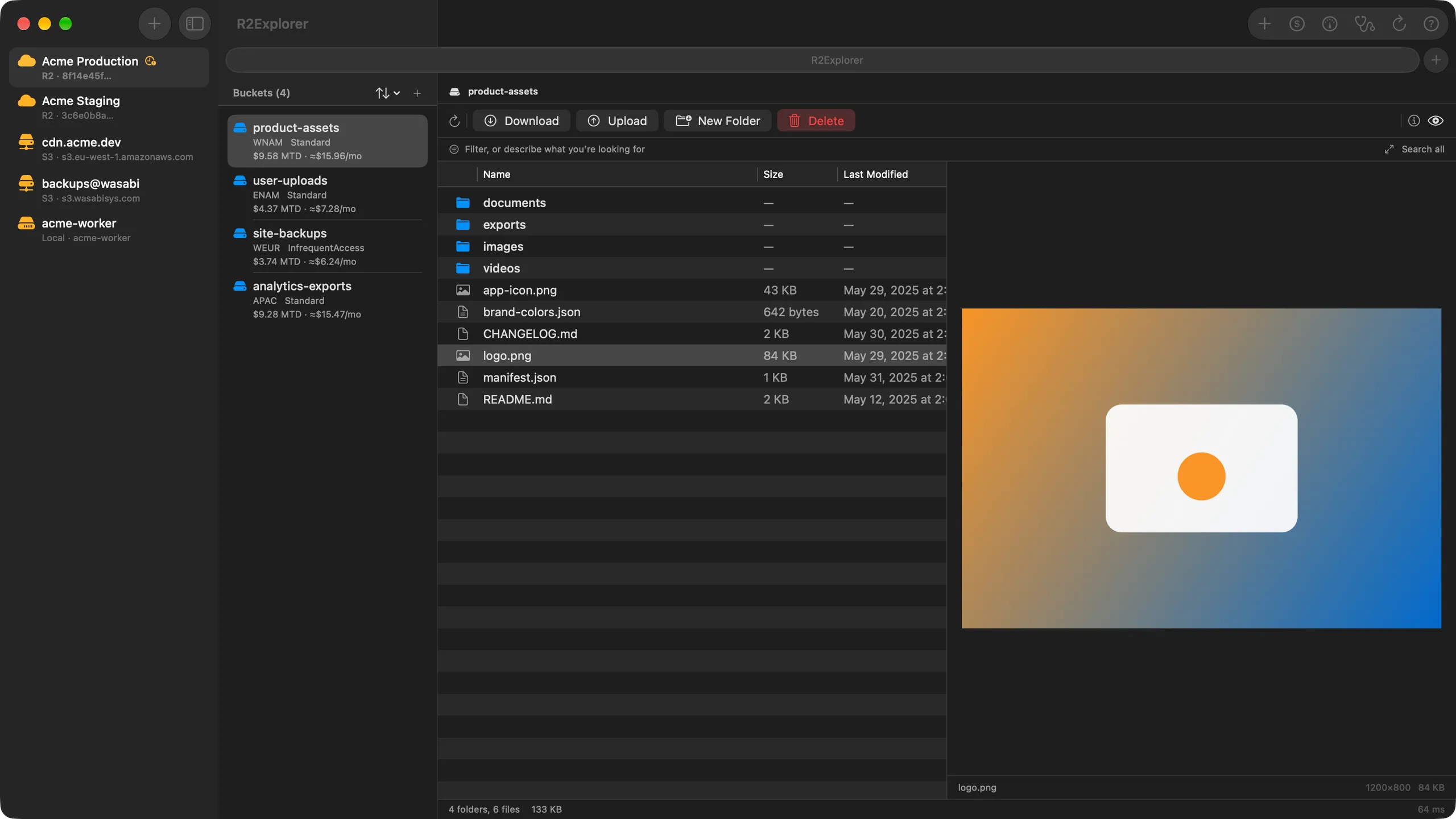Select the videos folder row
The width and height of the screenshot is (1456, 819).
tap(692, 268)
